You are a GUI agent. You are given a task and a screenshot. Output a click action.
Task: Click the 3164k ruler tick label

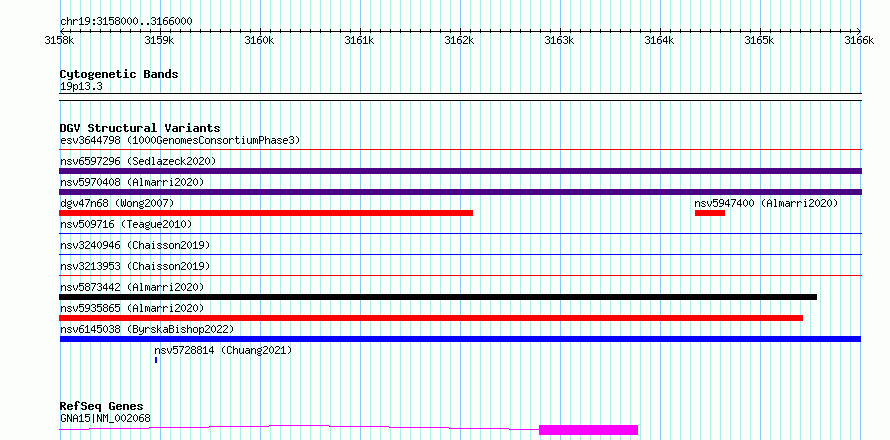pos(660,40)
